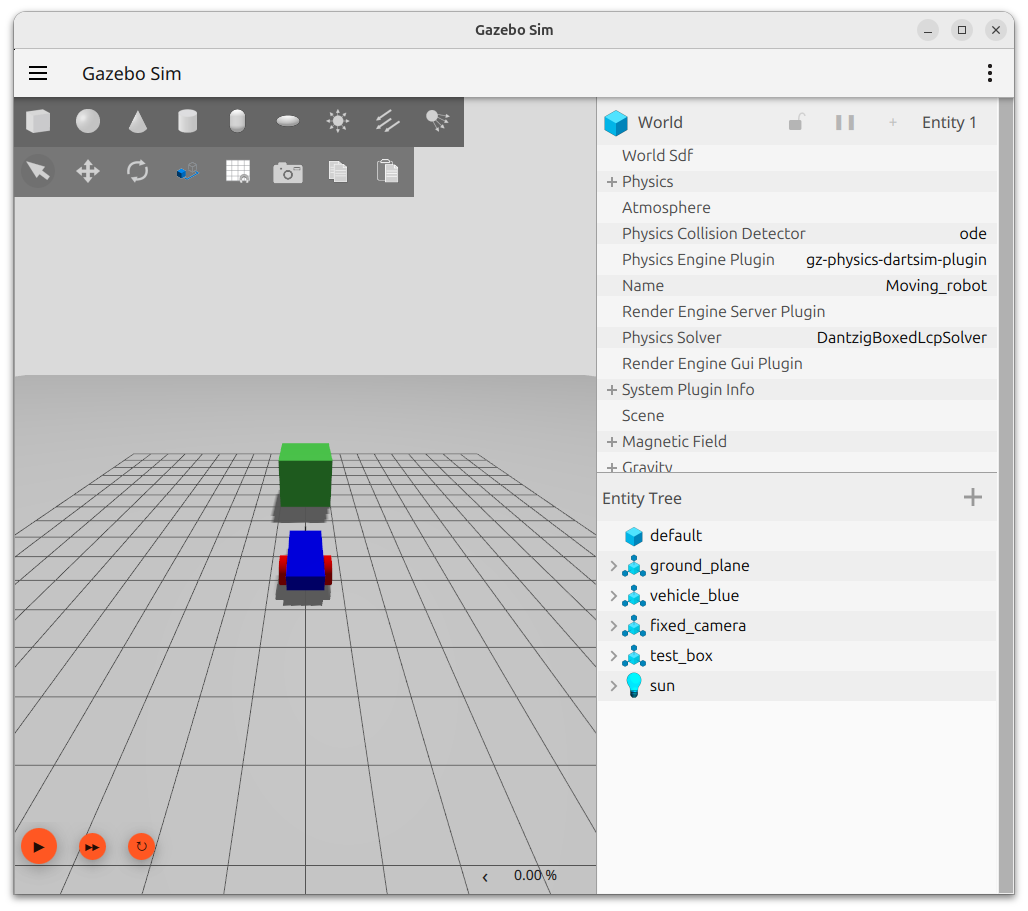The width and height of the screenshot is (1028, 911).
Task: Insert a capsule shape
Action: pyautogui.click(x=237, y=122)
